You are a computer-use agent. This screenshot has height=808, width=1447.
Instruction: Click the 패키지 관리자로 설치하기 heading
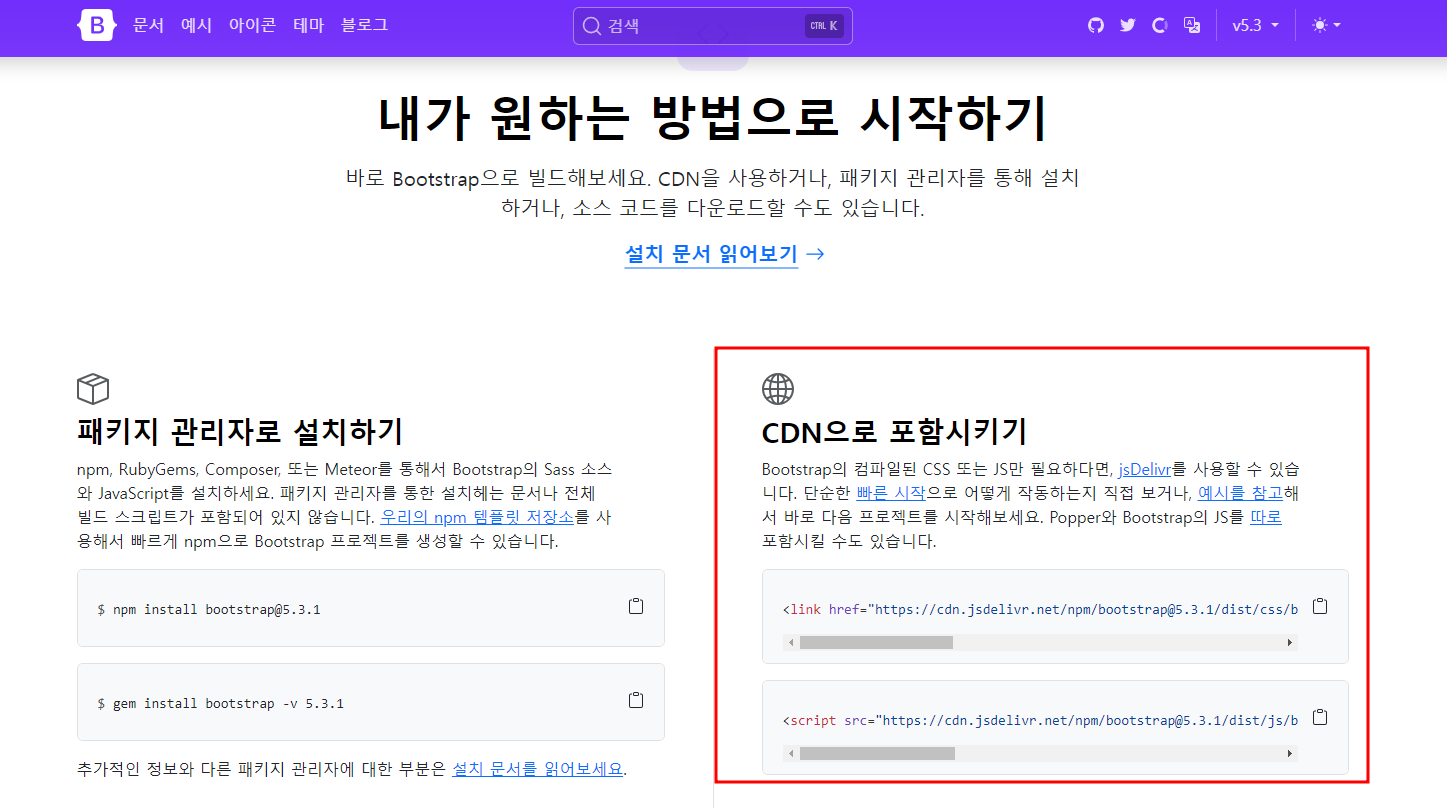tap(240, 431)
